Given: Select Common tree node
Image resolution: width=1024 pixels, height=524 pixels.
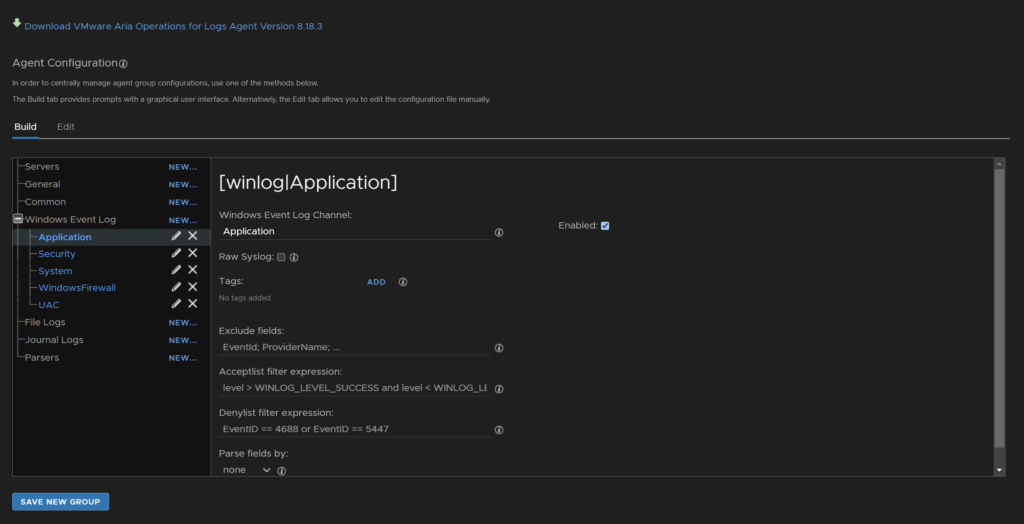Looking at the screenshot, I should pyautogui.click(x=45, y=202).
